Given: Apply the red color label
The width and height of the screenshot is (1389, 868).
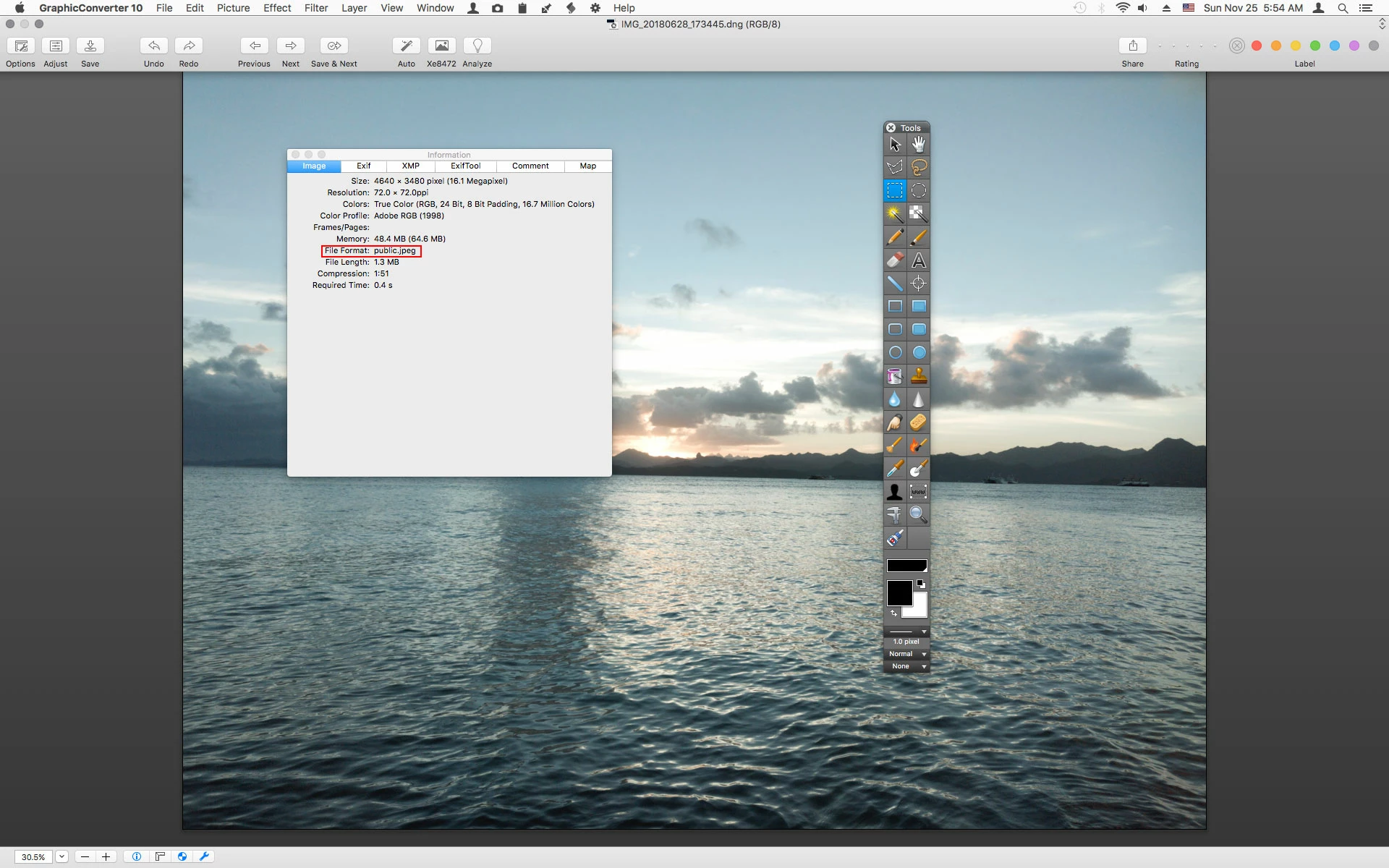Looking at the screenshot, I should point(1257,46).
